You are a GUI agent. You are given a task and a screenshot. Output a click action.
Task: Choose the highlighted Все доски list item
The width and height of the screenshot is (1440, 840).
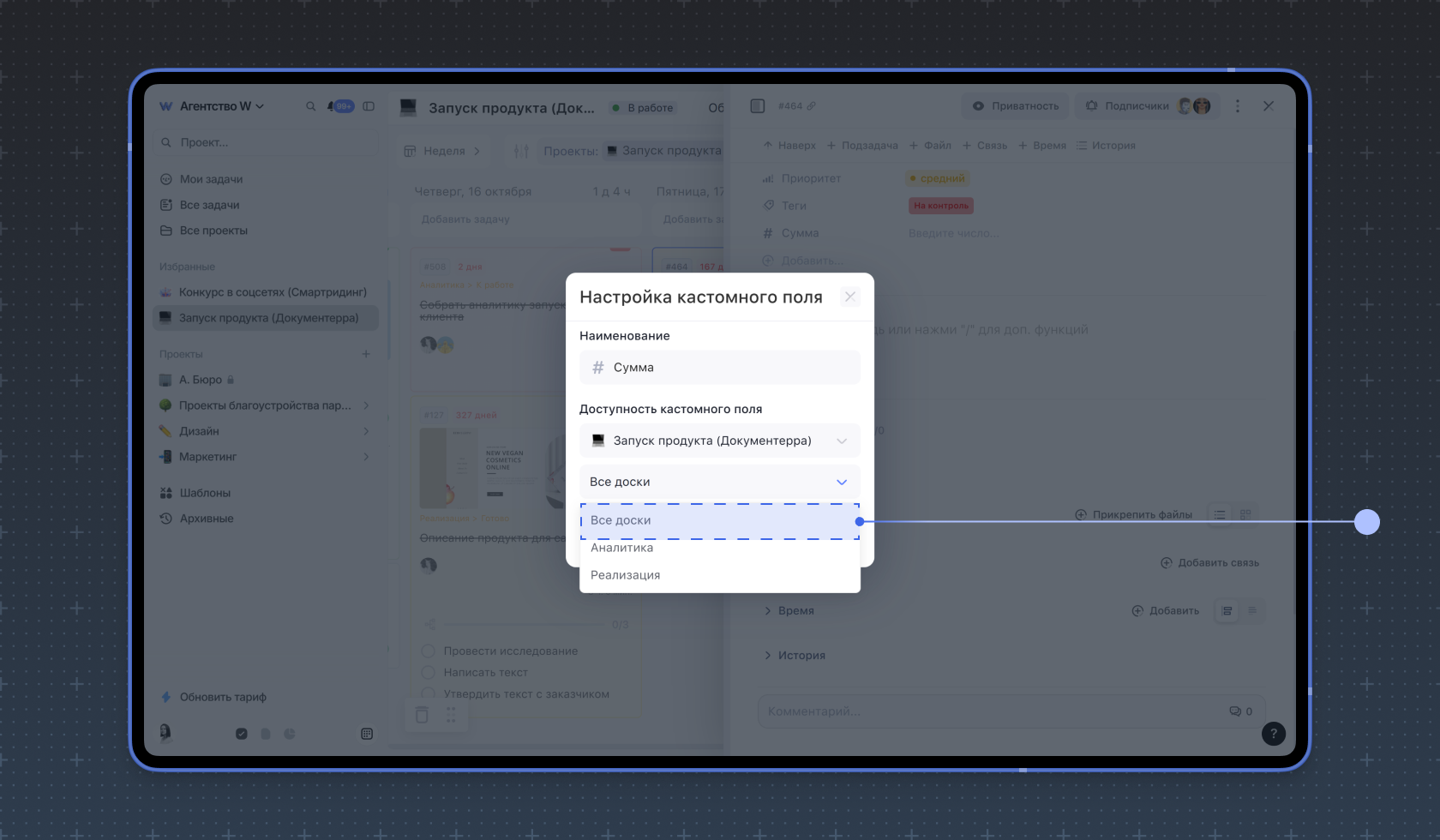click(x=621, y=520)
